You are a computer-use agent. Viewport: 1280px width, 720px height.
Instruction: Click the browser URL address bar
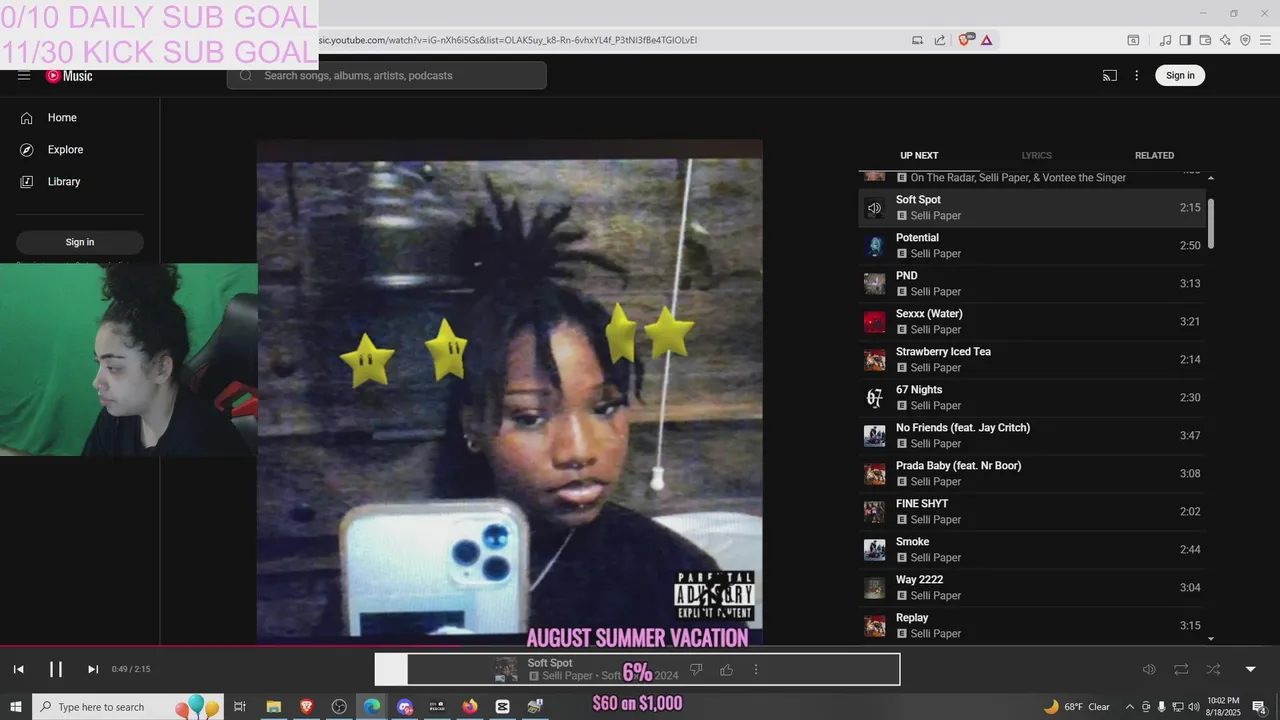click(x=600, y=40)
